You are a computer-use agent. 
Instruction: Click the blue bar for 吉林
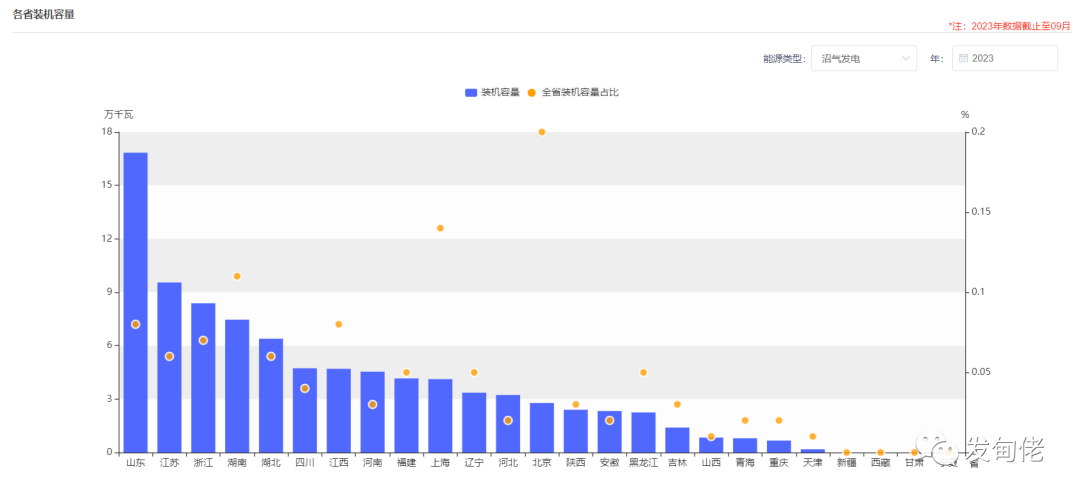click(677, 440)
